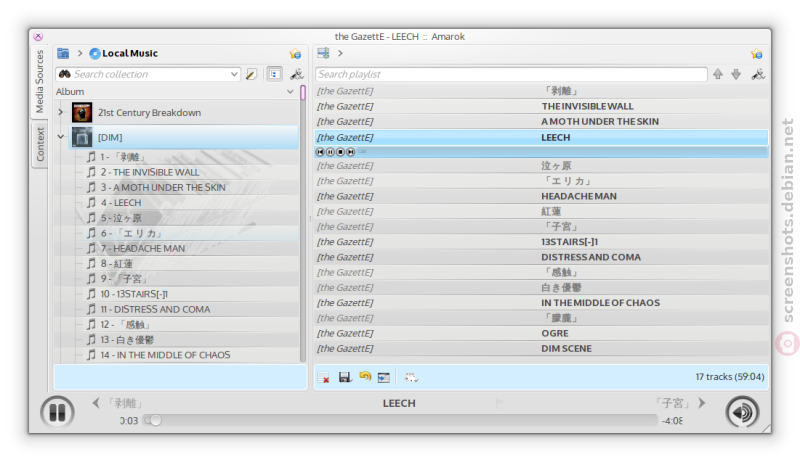Viewport: 800px width, 462px height.
Task: Select track 3 - A MOTH UNDER THE SKIN
Action: click(163, 187)
